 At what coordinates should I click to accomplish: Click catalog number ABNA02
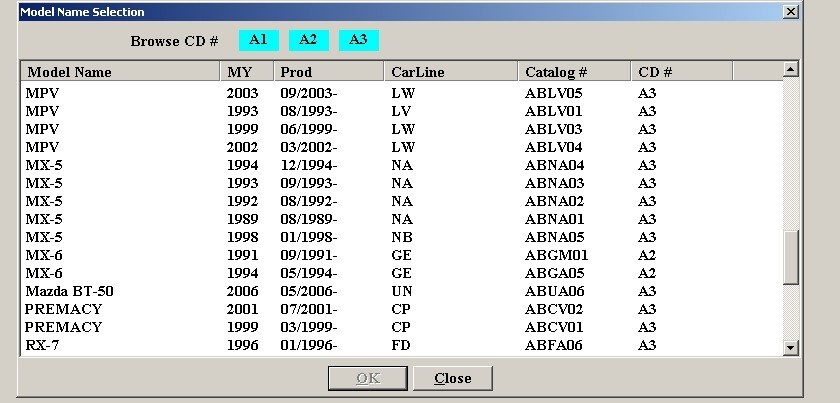tap(554, 202)
